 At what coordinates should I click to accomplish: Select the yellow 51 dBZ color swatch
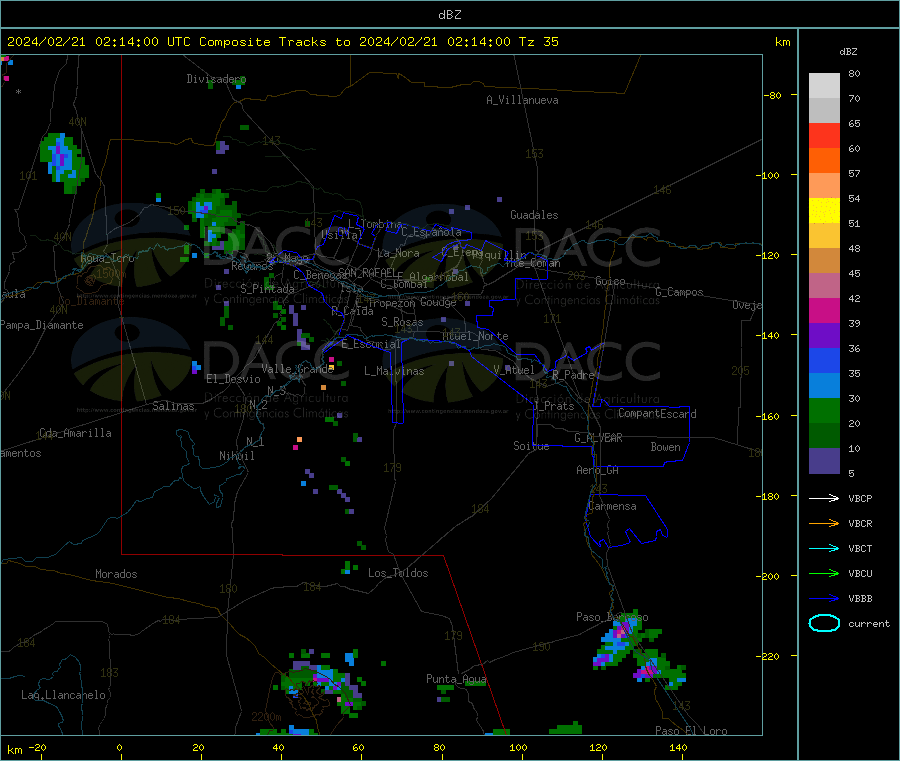824,211
